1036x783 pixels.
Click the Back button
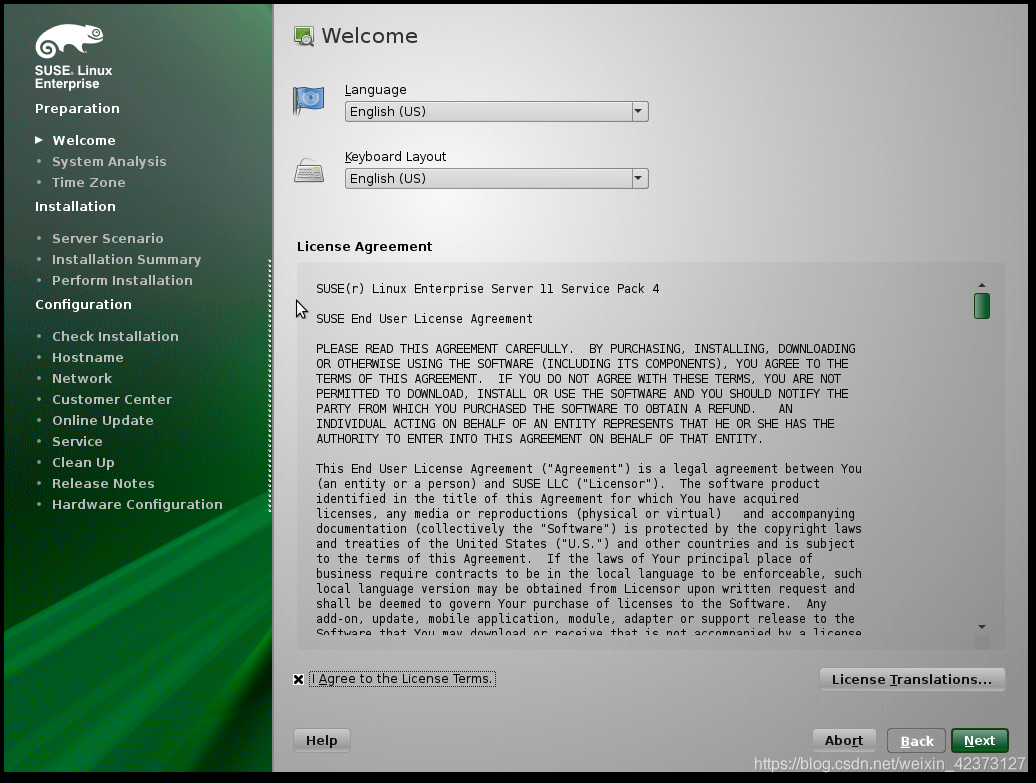coord(916,741)
